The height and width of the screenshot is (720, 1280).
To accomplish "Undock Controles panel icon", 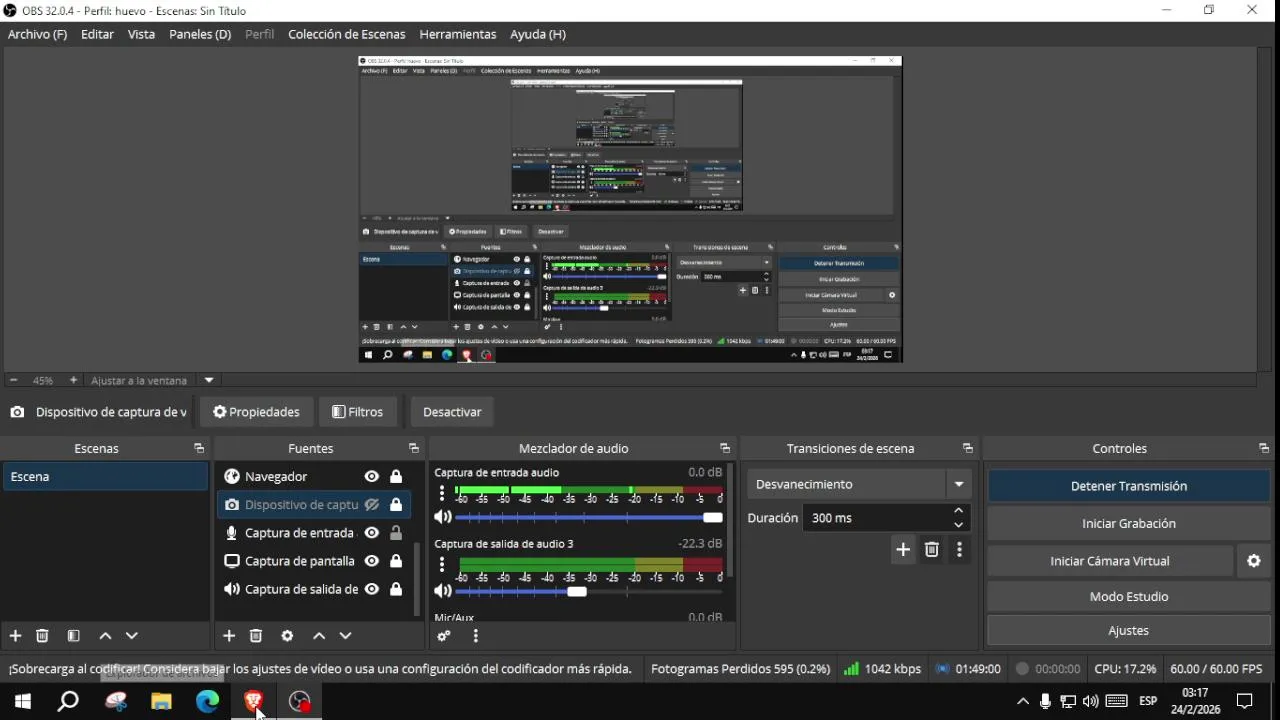I will [x=1264, y=448].
